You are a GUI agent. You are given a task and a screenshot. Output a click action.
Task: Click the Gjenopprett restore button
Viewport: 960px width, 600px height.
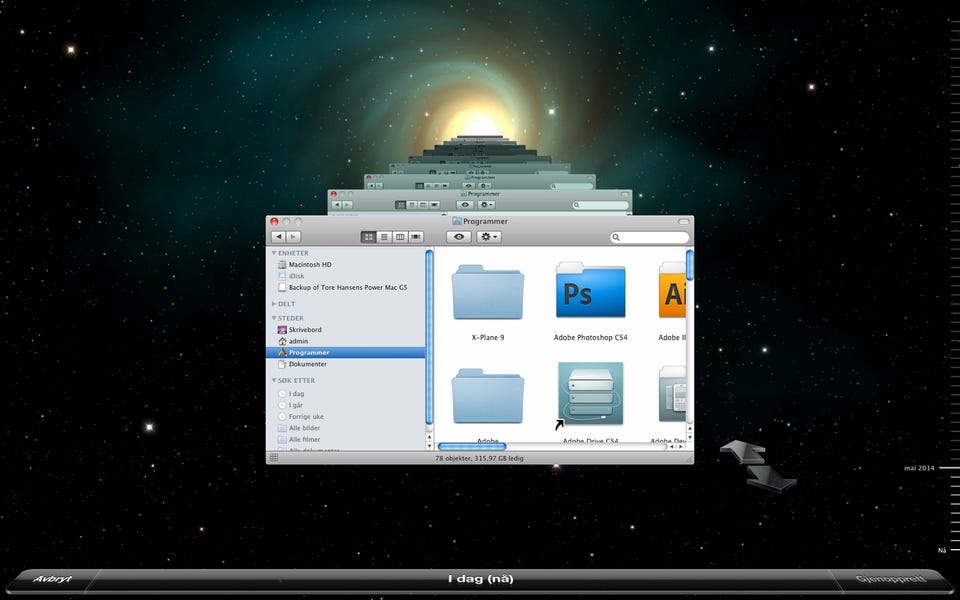pyautogui.click(x=890, y=579)
